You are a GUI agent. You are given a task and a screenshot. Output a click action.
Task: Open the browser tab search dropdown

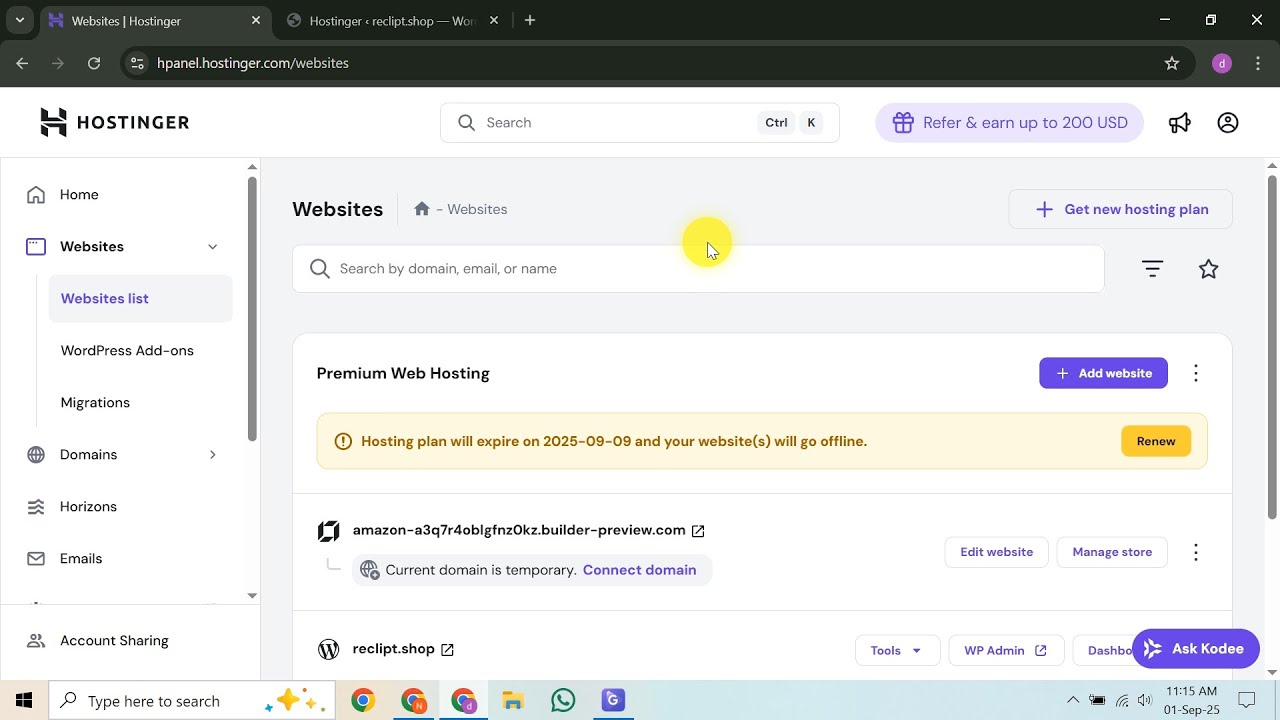click(19, 20)
